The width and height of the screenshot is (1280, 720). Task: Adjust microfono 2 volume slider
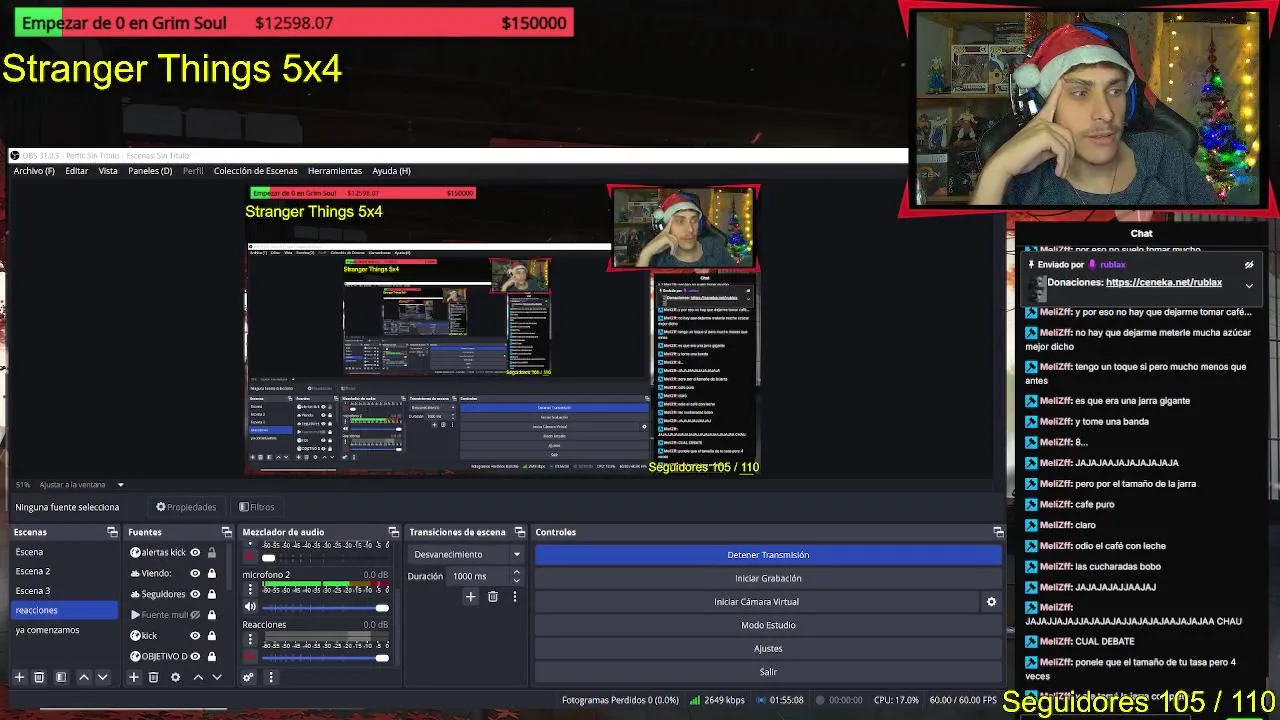point(325,608)
